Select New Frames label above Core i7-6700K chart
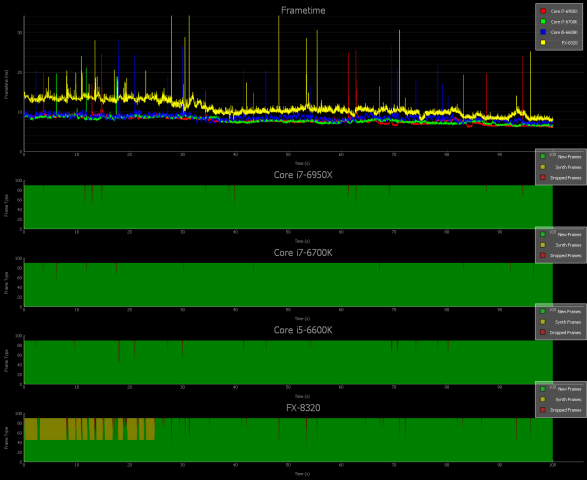 [x=569, y=234]
